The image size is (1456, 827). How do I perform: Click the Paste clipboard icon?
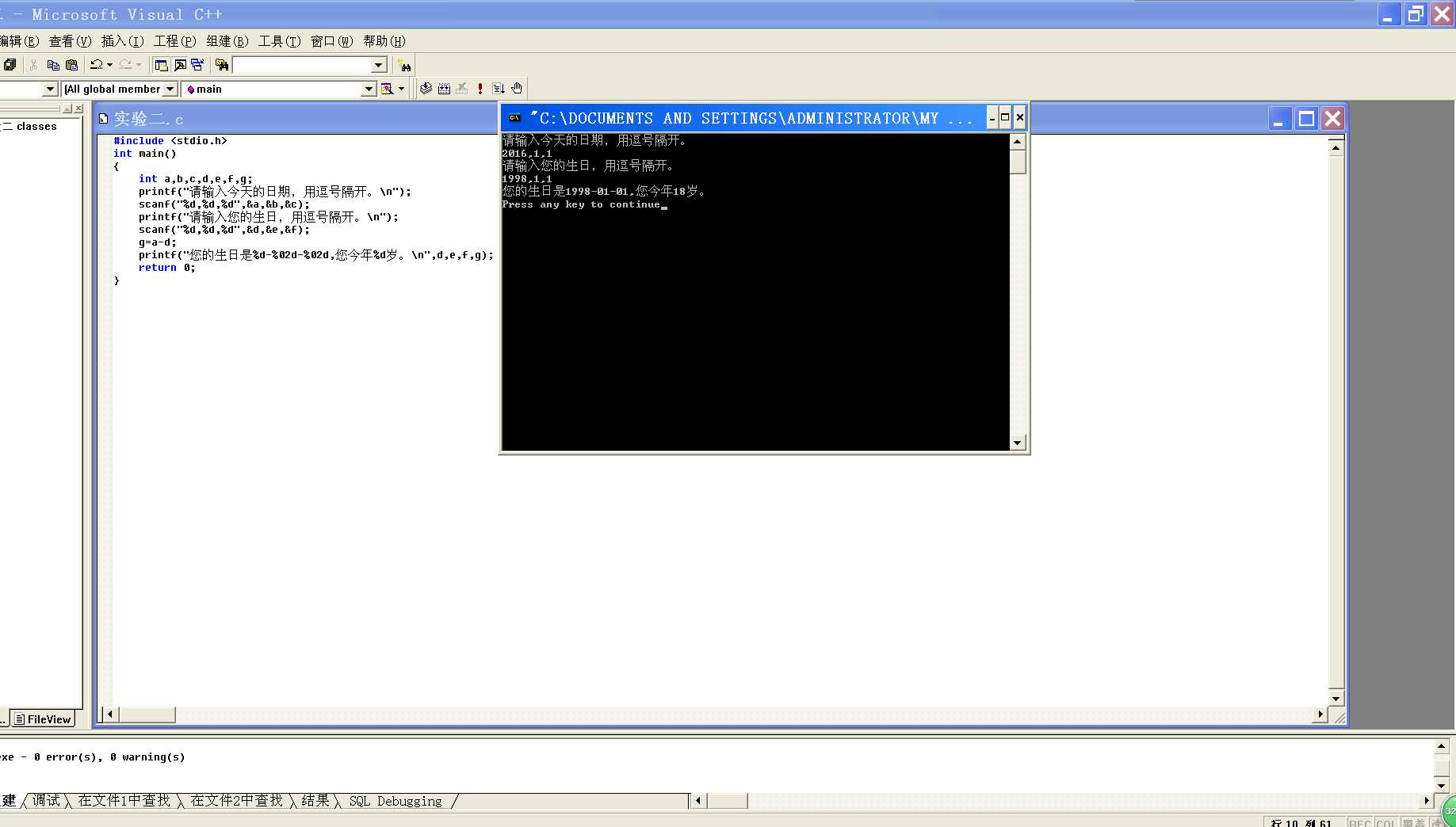72,65
